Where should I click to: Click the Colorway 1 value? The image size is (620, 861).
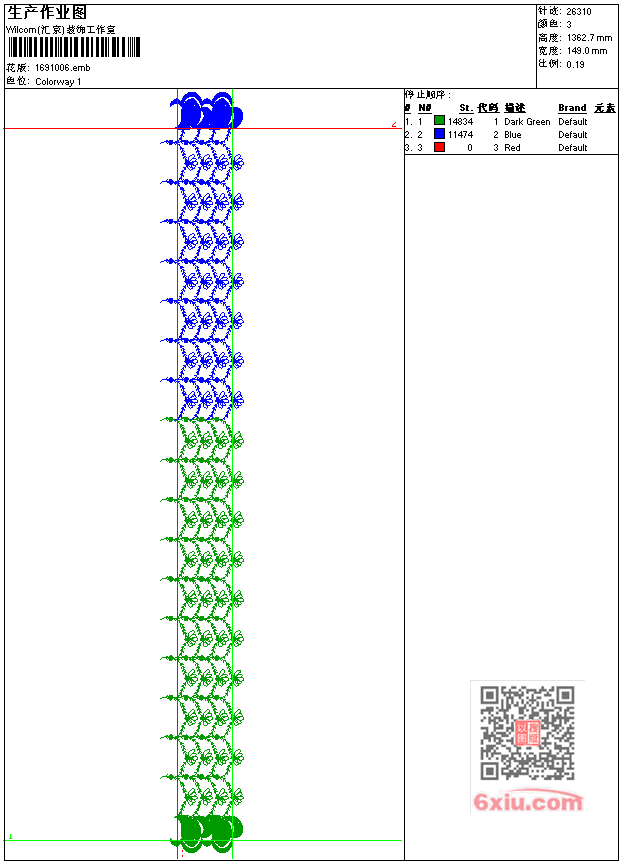point(58,81)
